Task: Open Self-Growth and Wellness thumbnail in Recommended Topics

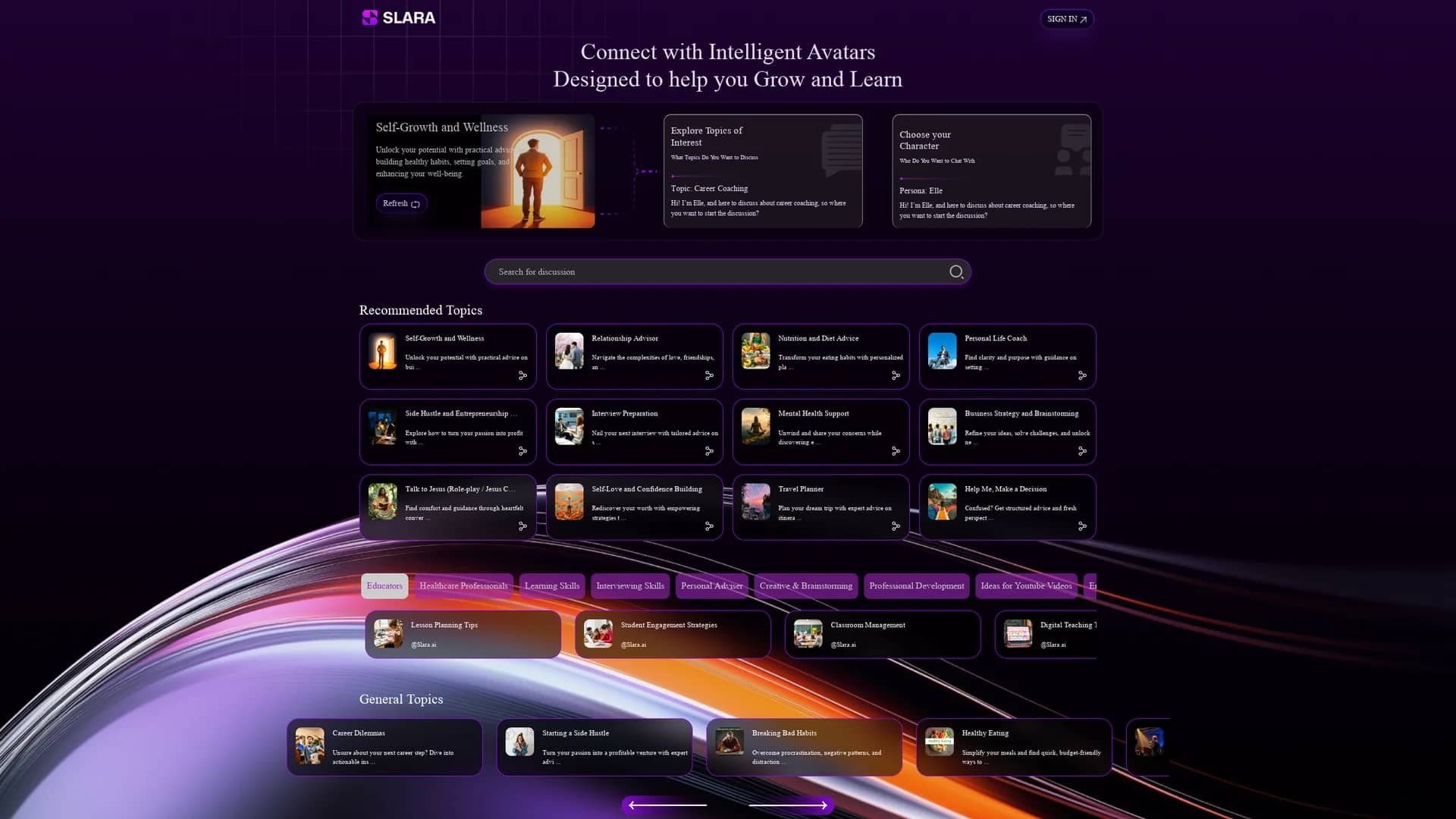Action: pos(382,351)
